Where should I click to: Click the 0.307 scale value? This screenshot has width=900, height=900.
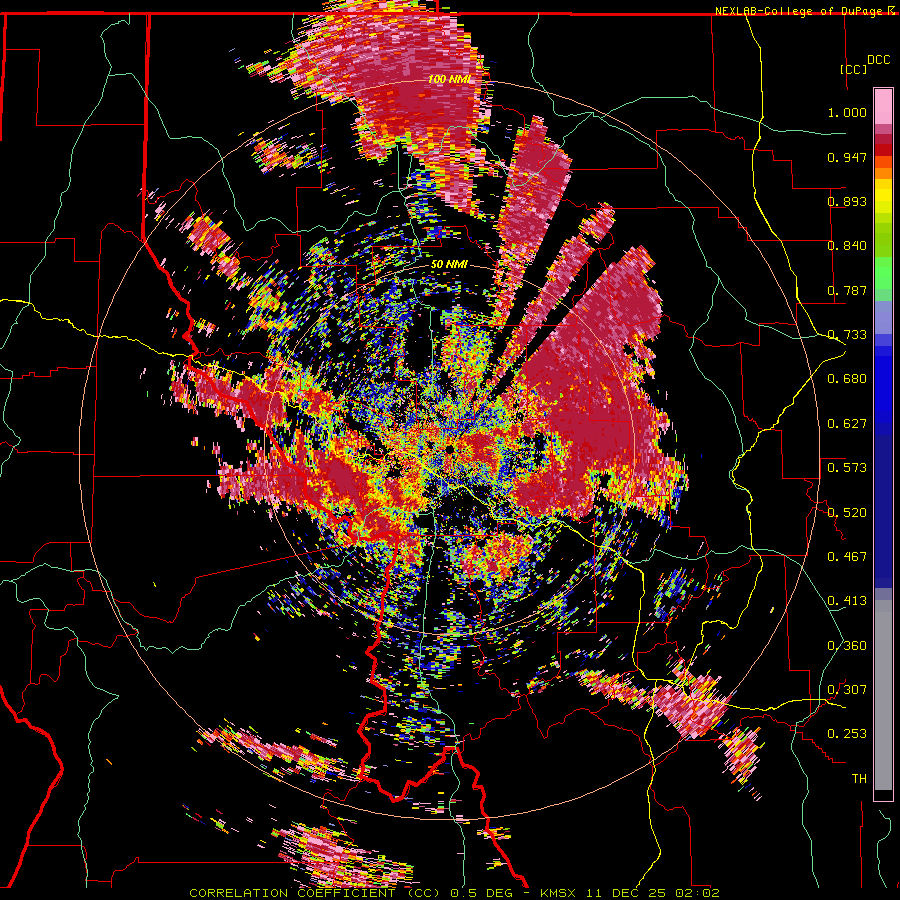pos(847,689)
